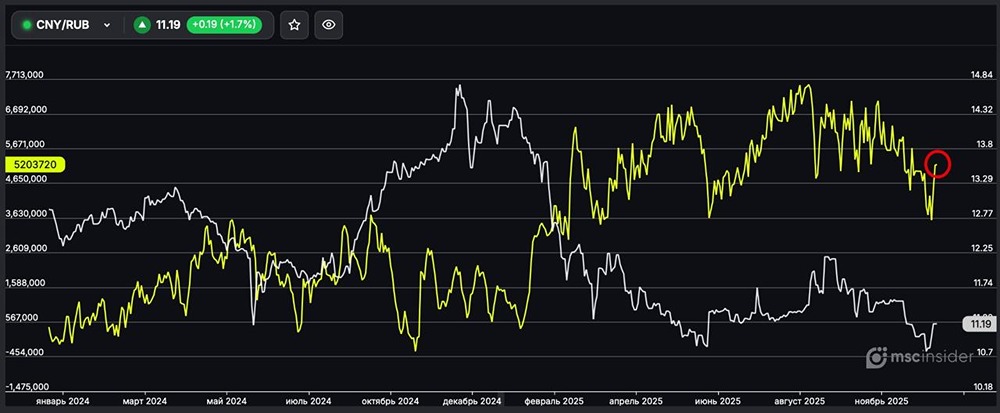Click the 14.84 right axis value

980,75
